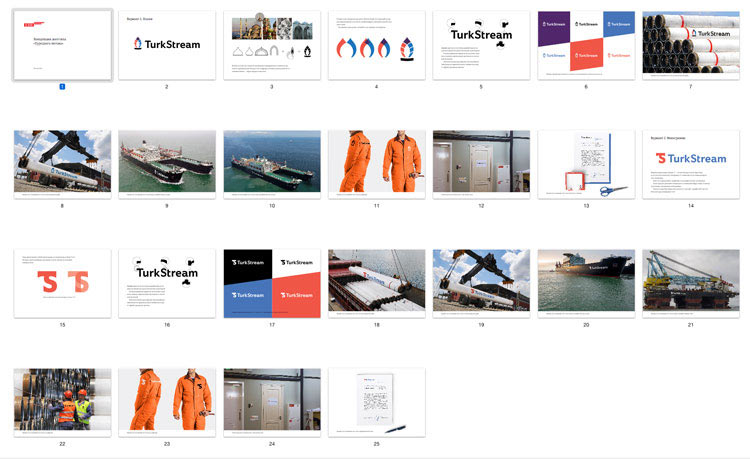Select page 15 red TS monogram thumbnail

coord(62,283)
